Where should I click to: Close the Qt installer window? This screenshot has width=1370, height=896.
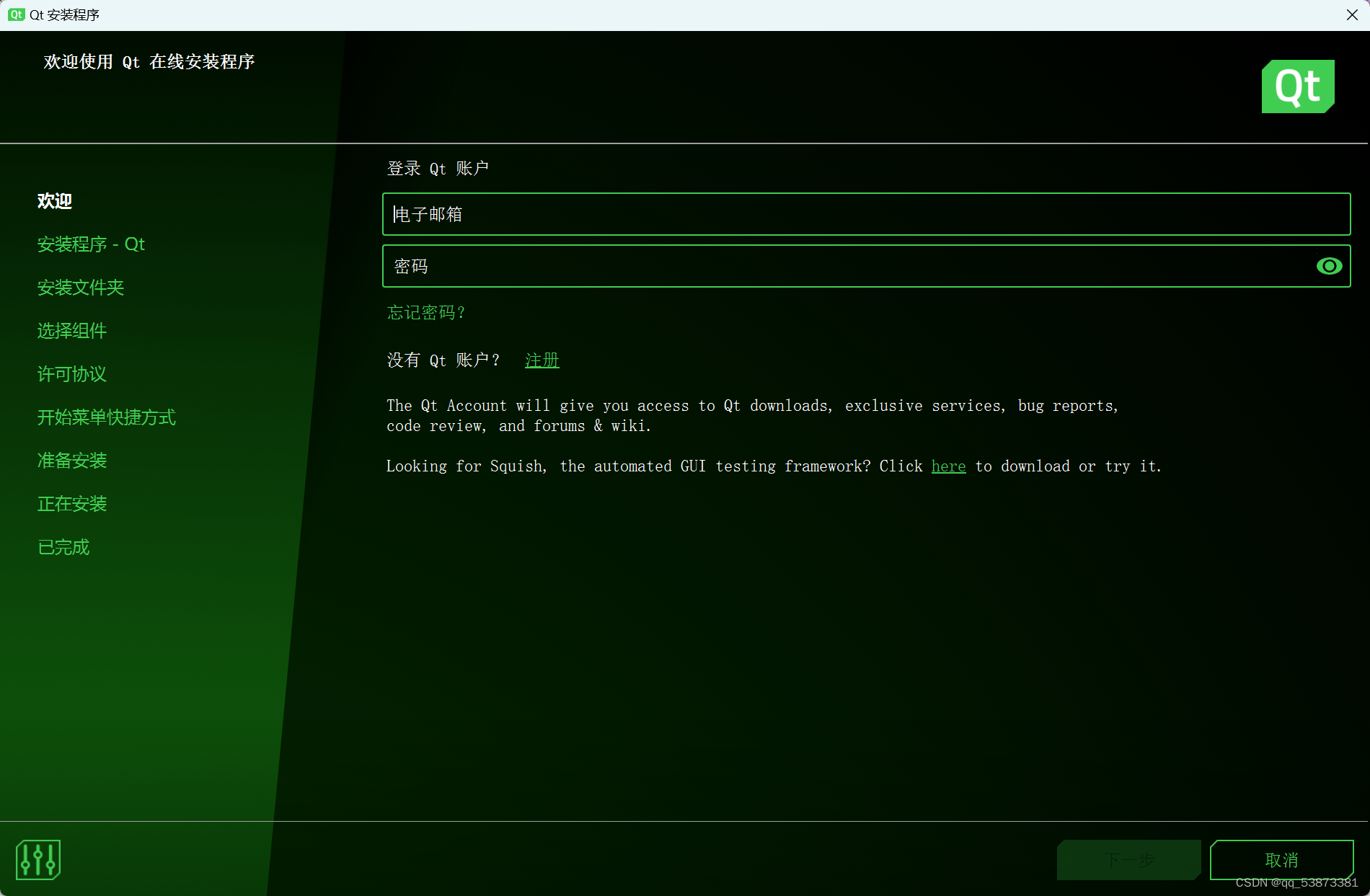click(x=1351, y=14)
